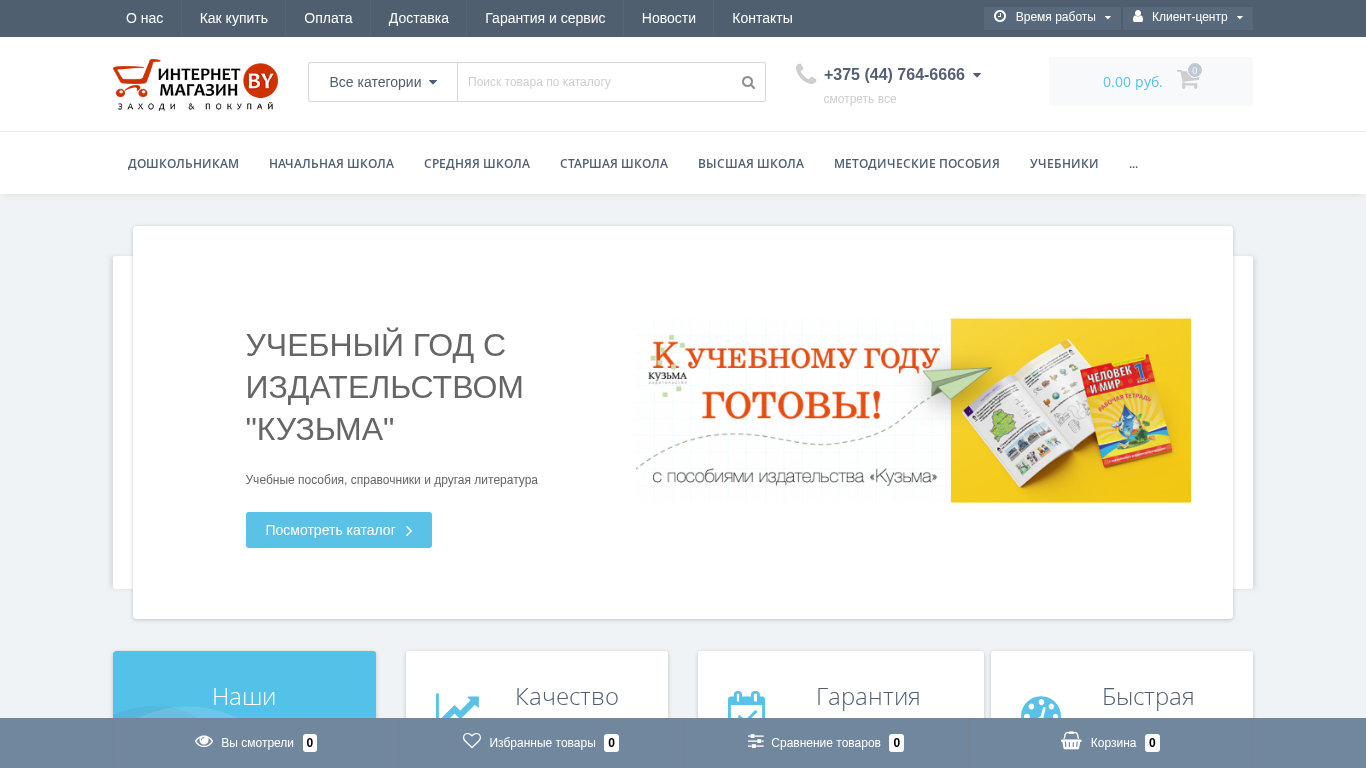This screenshot has height=768, width=1366.
Task: Expand the Время работы dropdown
Action: coord(1052,18)
